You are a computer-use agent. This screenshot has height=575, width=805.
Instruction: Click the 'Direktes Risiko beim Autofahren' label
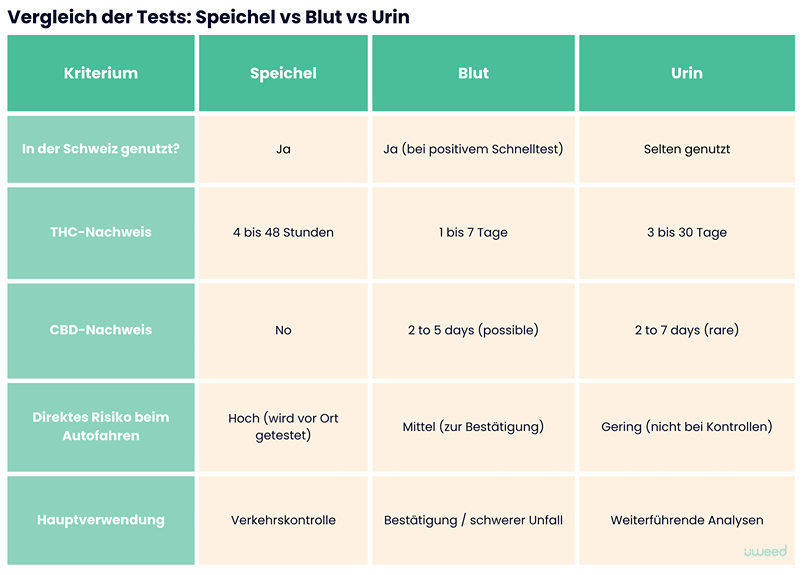[x=101, y=427]
